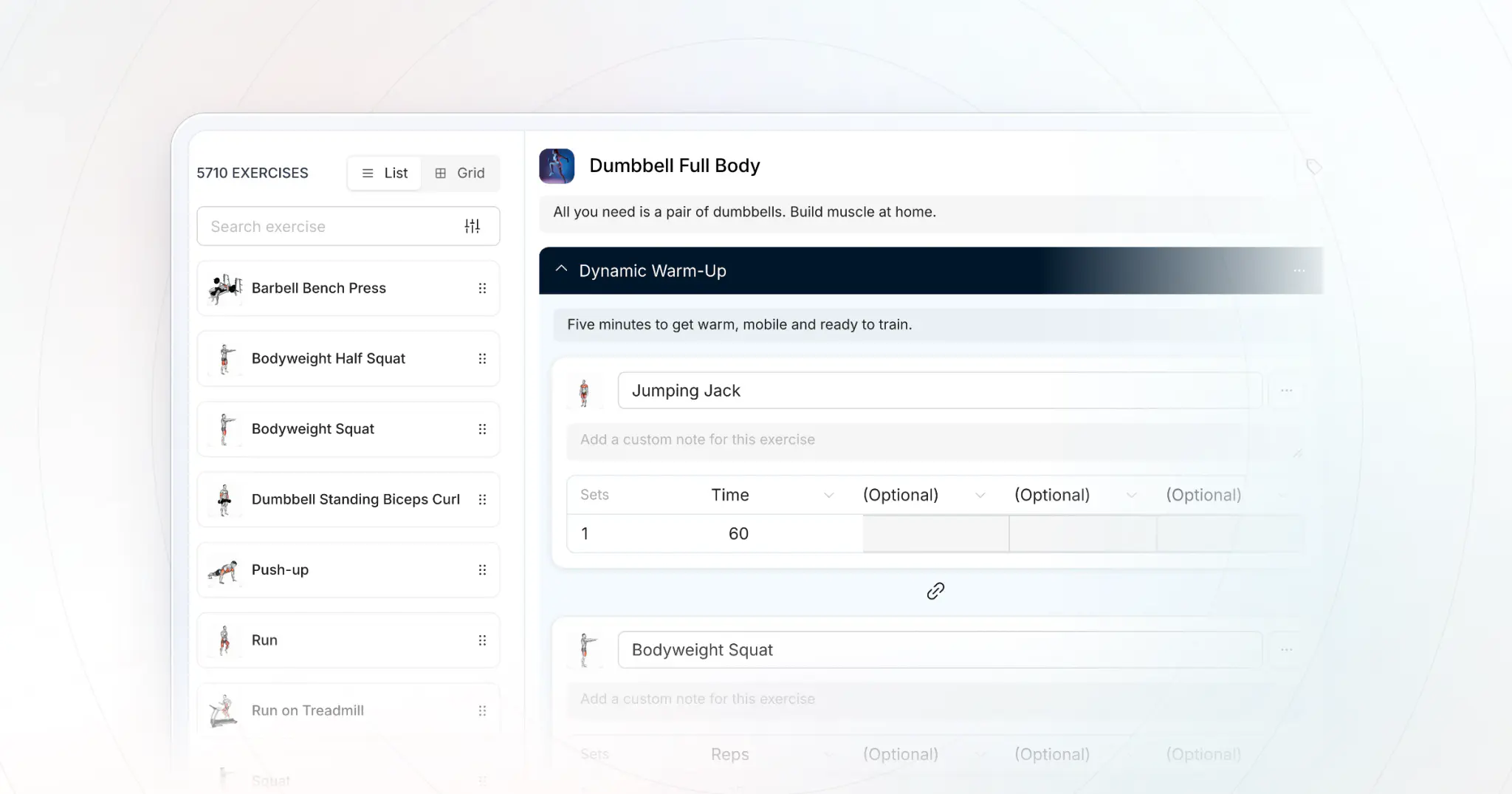
Task: Click the tag icon next to the workout title
Action: pos(1313,166)
